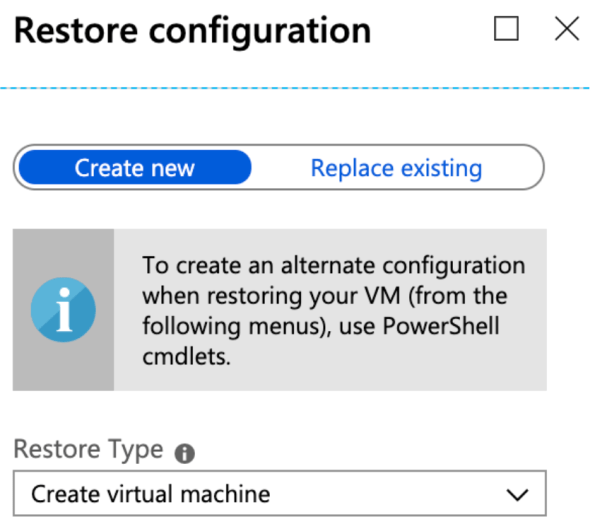Viewport: 595px width, 529px height.
Task: Click the Restore configuration title
Action: pos(192,31)
